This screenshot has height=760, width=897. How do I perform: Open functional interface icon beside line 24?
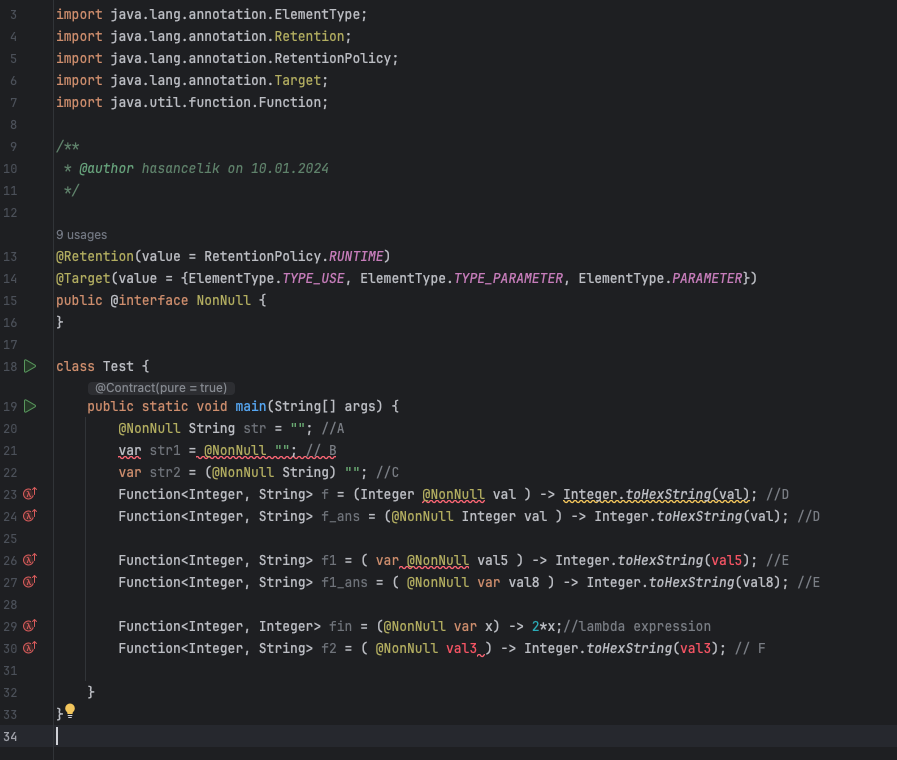tap(30, 516)
